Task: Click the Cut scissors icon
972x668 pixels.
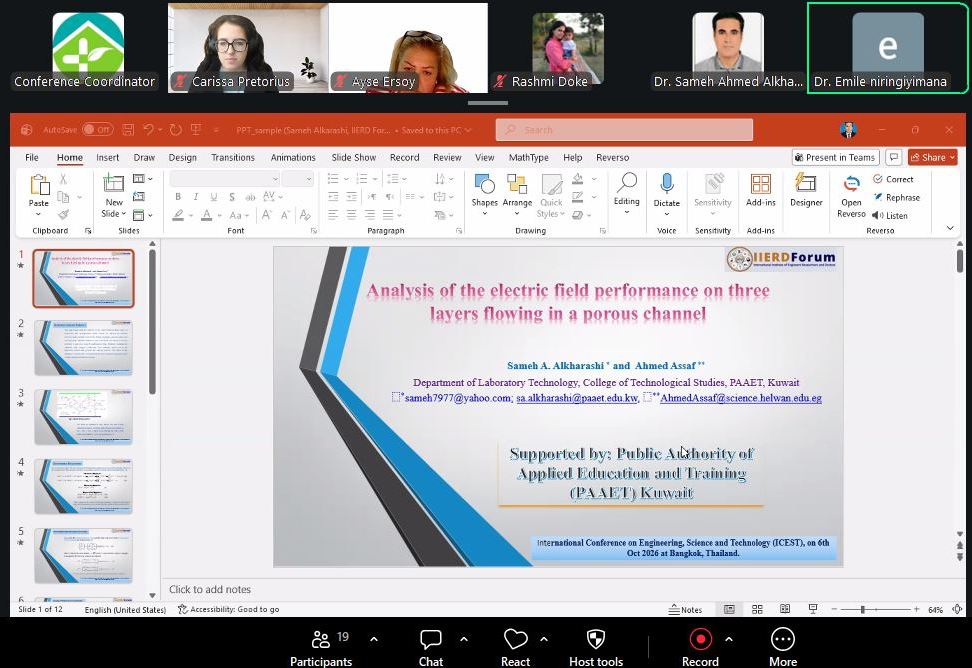Action: coord(63,179)
